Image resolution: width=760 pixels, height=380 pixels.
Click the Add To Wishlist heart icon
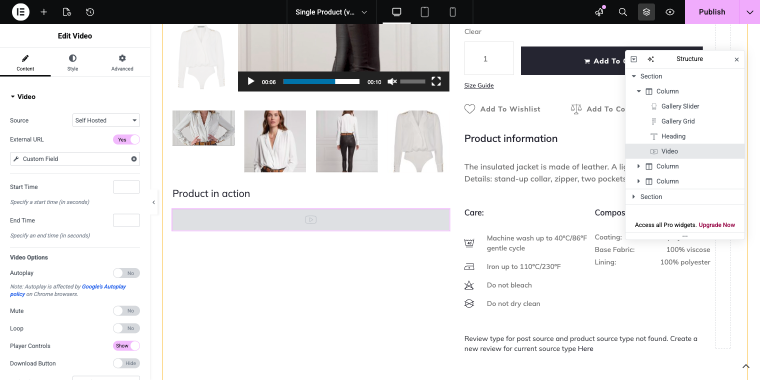tap(470, 109)
